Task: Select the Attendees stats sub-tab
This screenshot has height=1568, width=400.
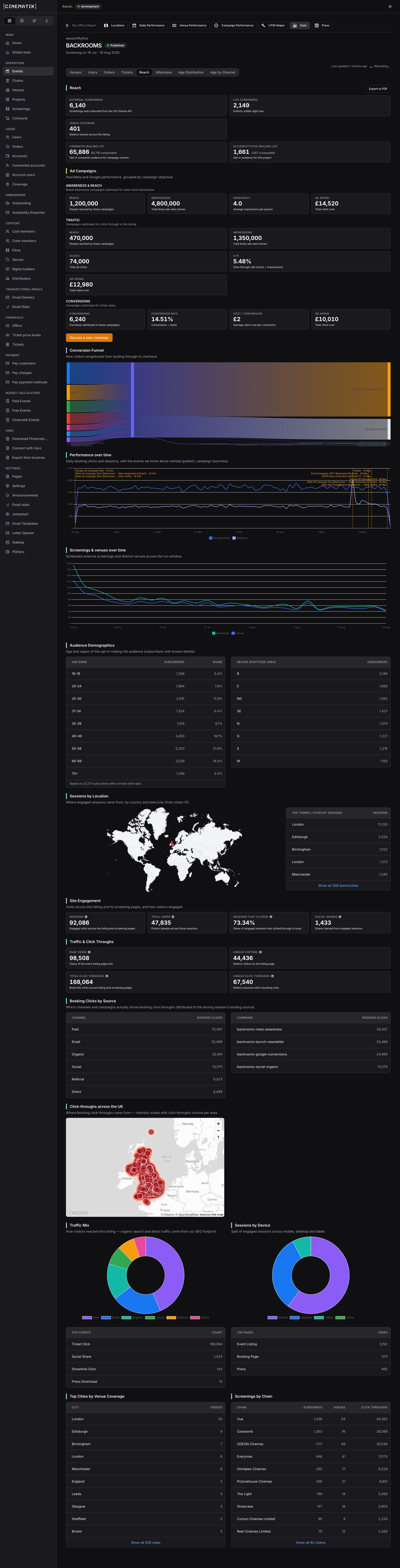Action: tap(164, 73)
